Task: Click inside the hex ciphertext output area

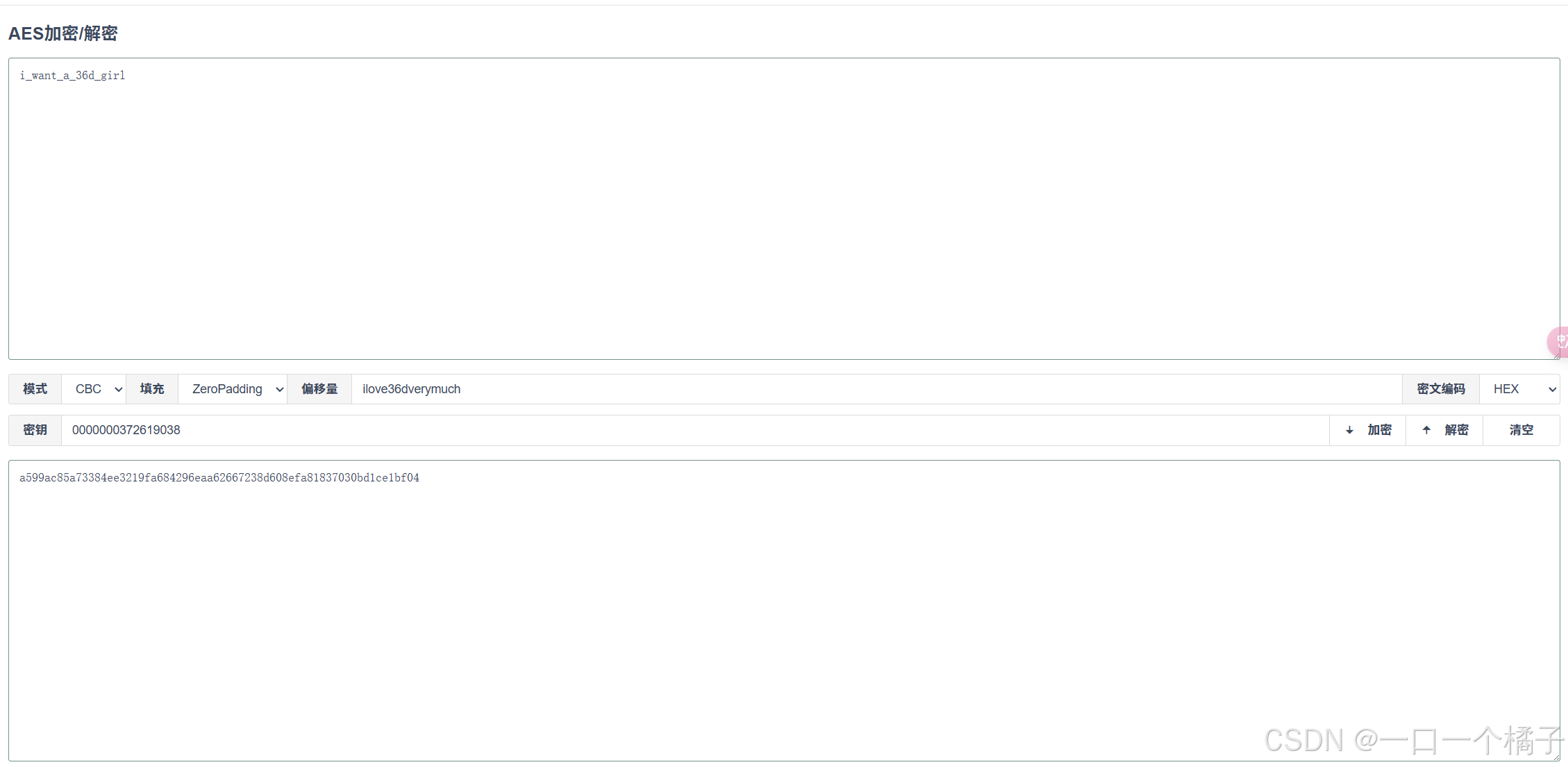Action: 783,610
